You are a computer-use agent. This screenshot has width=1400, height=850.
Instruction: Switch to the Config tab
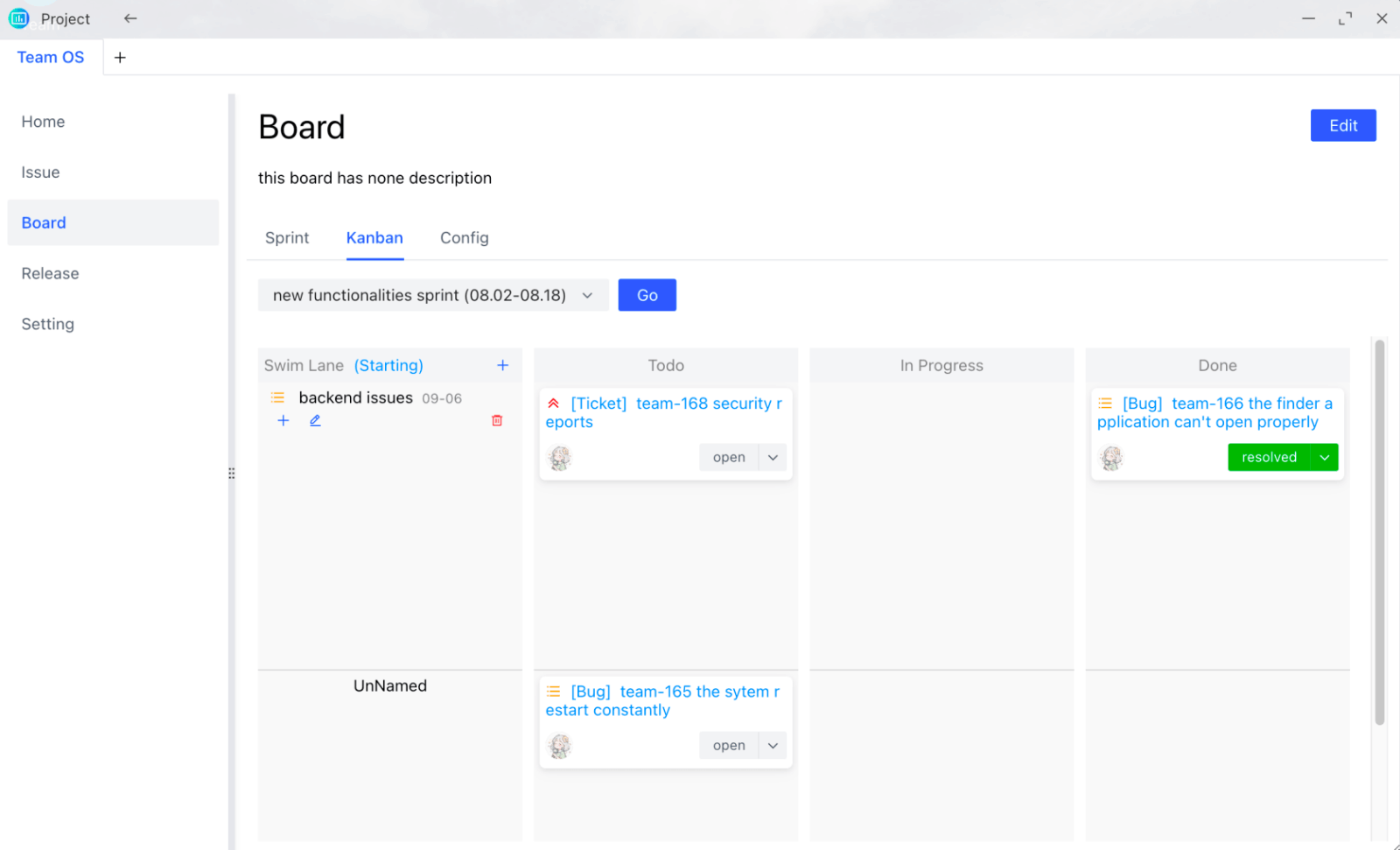[x=464, y=238]
